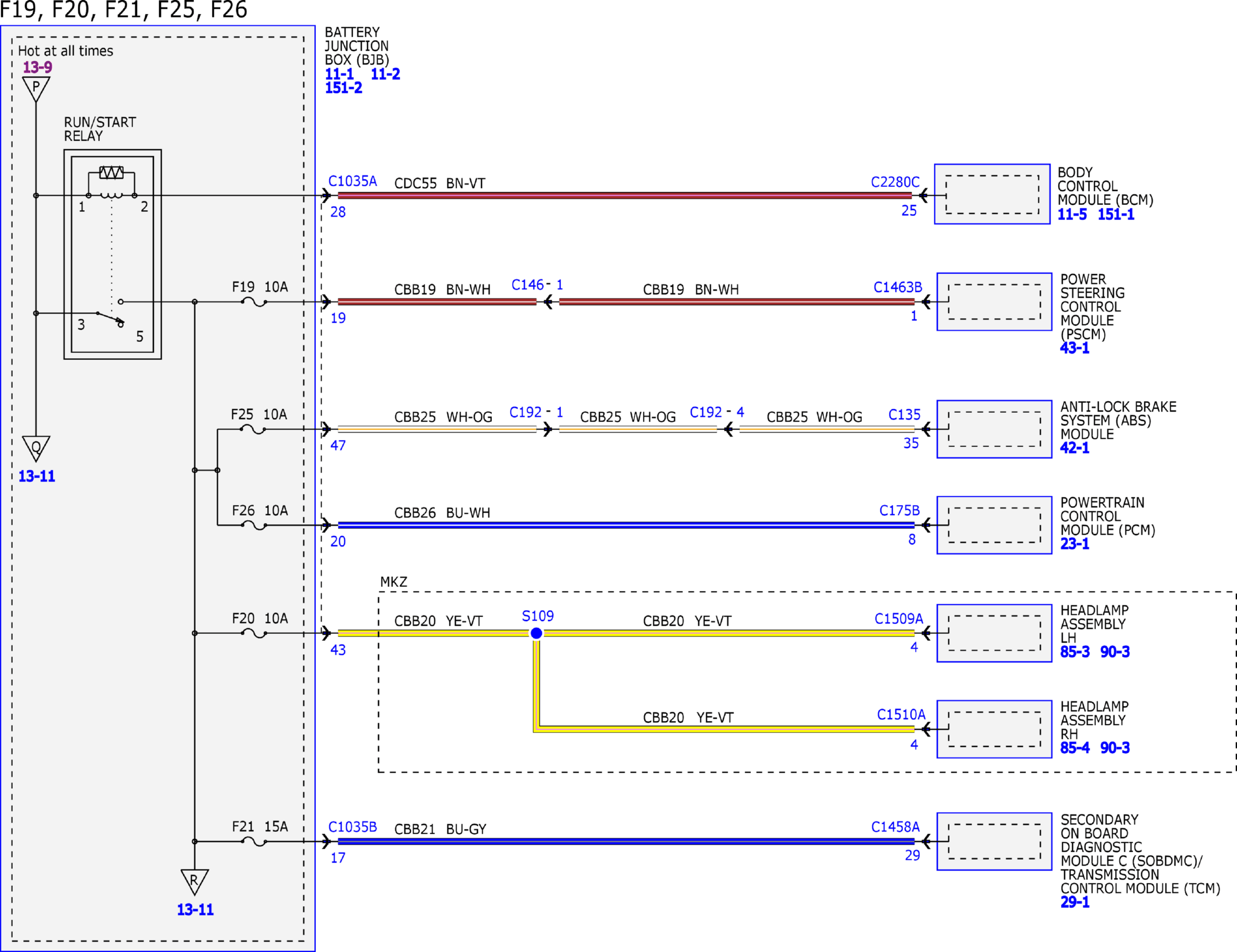Select the CBB21 BU-GY wire label
Screen dimensions: 1237x952
click(440, 830)
